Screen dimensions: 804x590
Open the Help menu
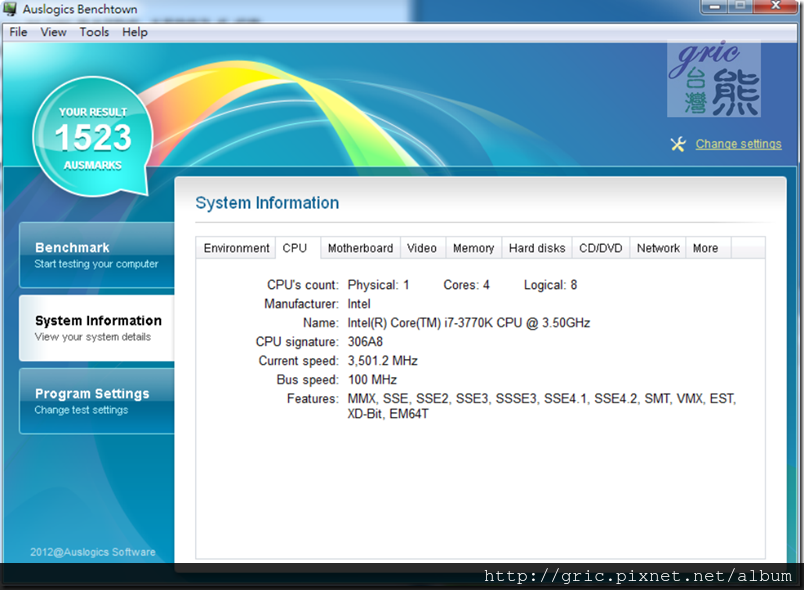[x=135, y=32]
